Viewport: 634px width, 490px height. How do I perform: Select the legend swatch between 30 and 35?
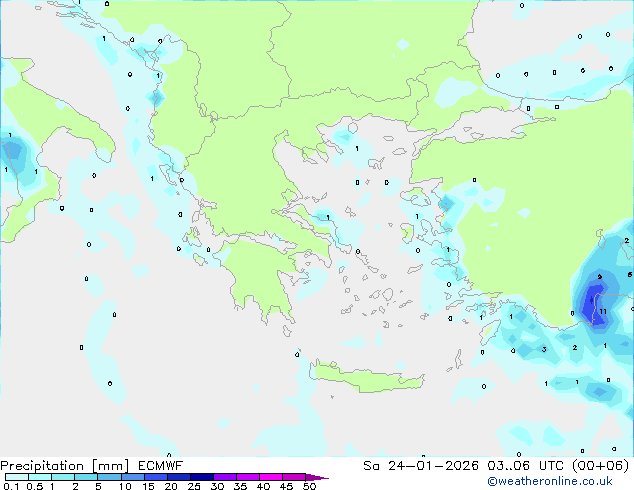225,477
